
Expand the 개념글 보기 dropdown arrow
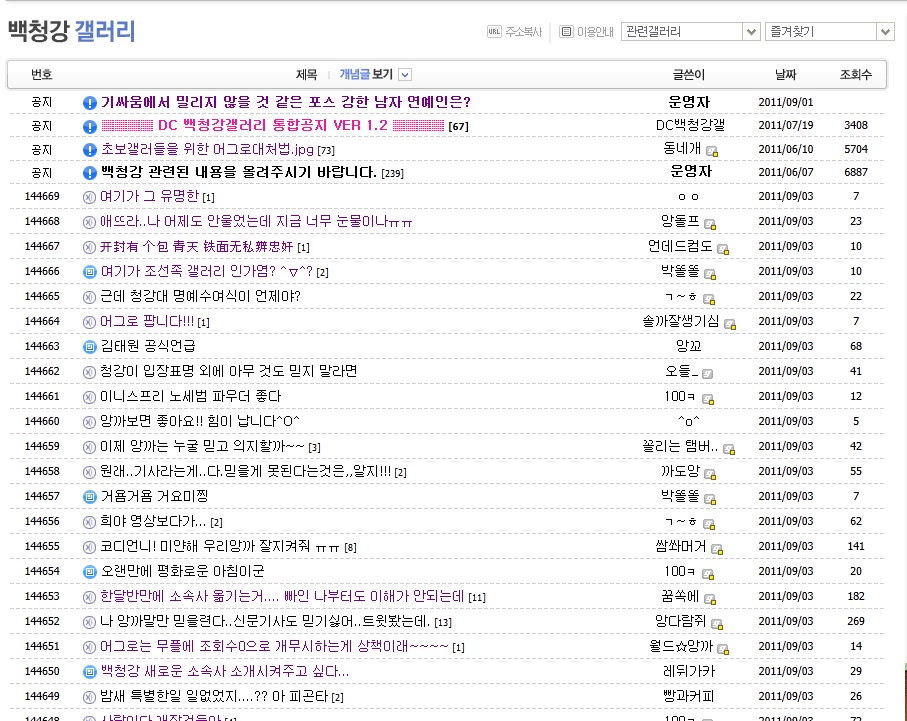pos(405,75)
